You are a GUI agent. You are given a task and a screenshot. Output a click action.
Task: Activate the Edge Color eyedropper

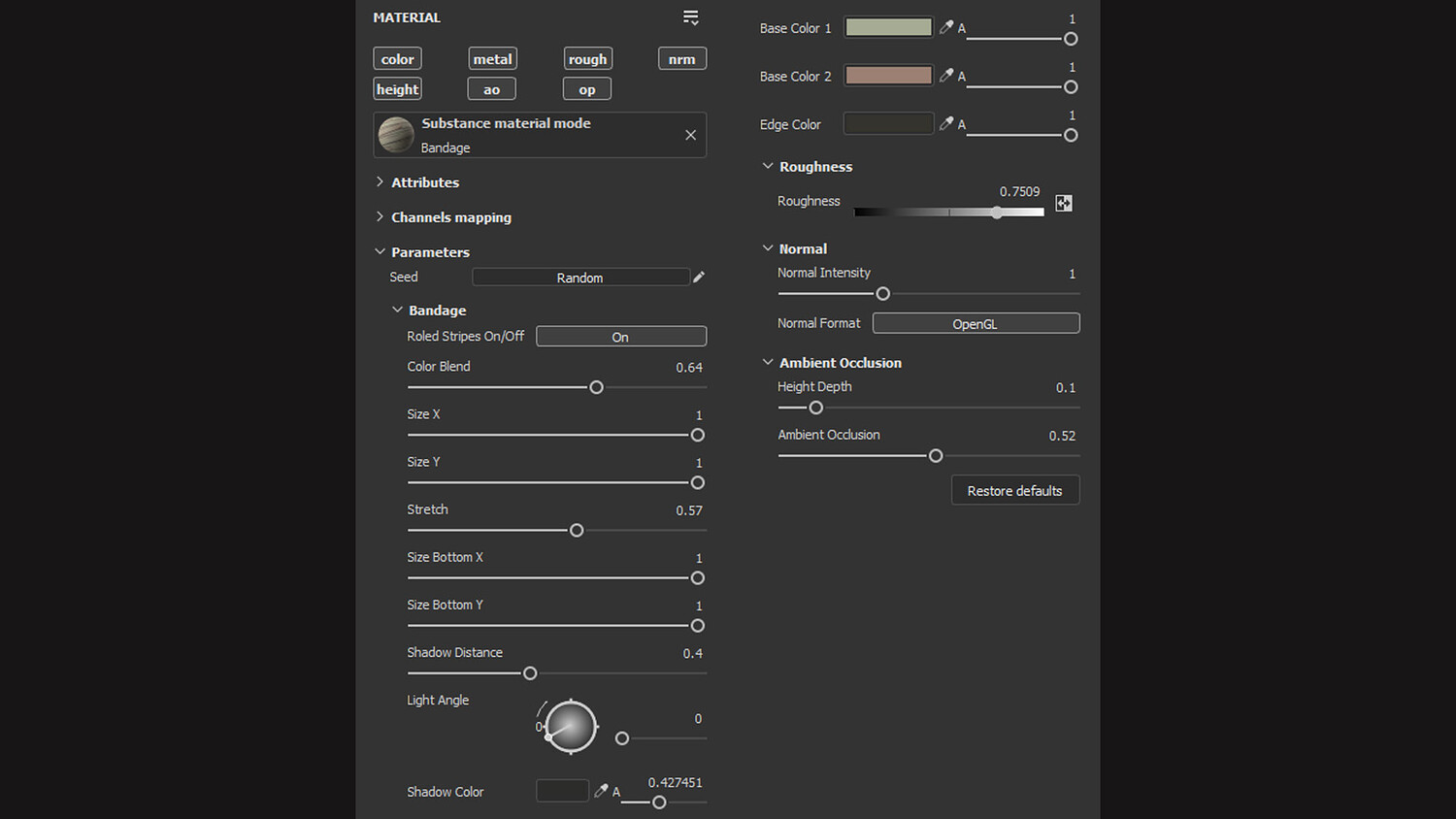coord(946,123)
